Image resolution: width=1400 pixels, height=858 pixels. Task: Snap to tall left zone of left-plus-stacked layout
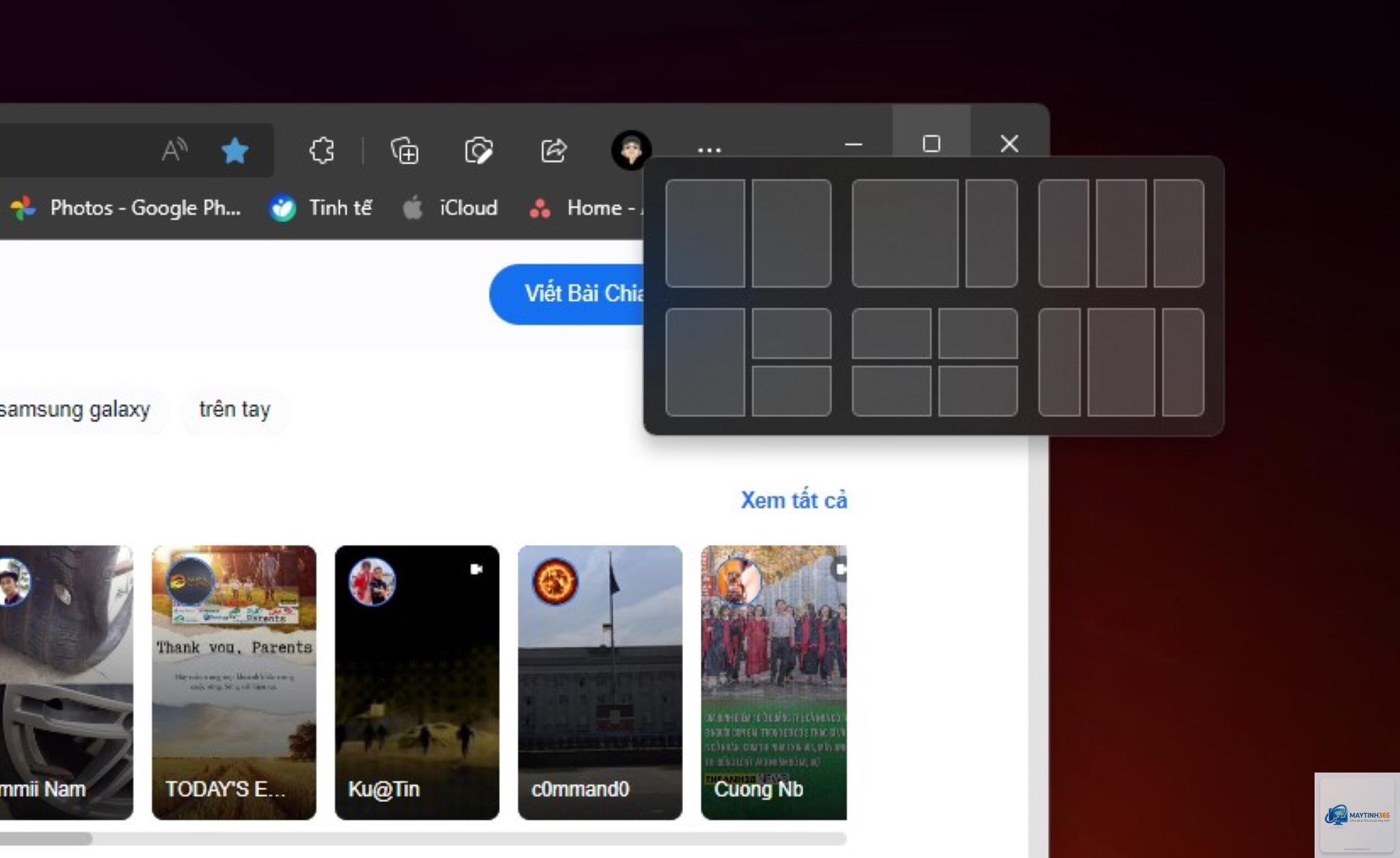tap(705, 362)
